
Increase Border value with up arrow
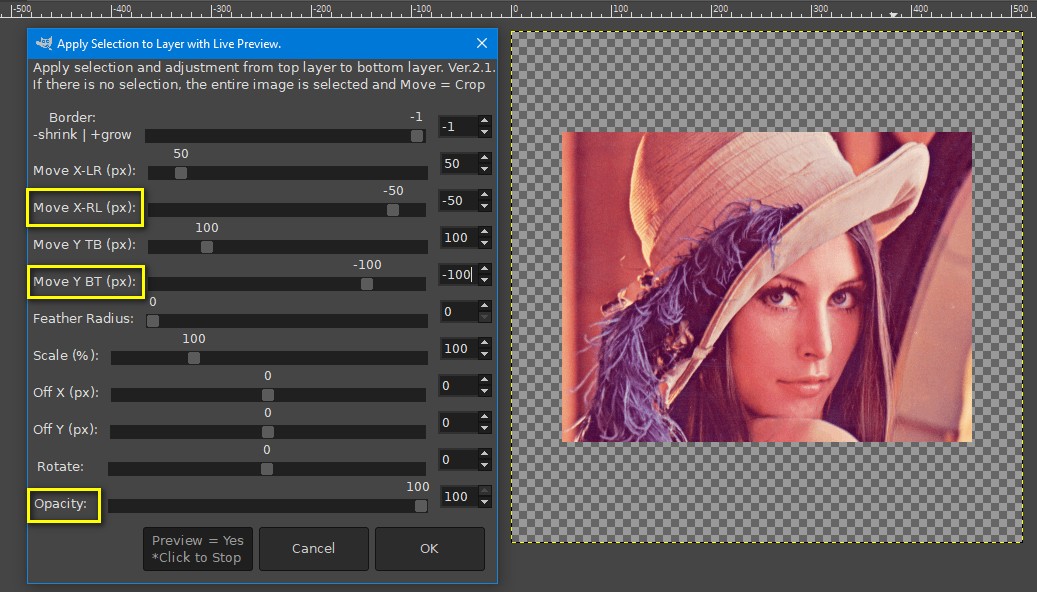485,121
